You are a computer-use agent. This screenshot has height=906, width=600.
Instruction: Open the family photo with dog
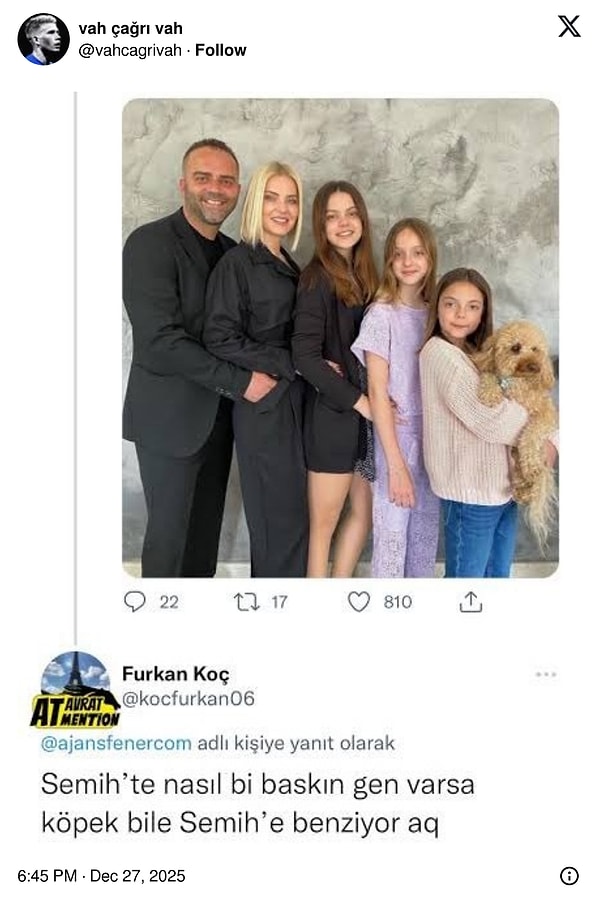pos(340,338)
